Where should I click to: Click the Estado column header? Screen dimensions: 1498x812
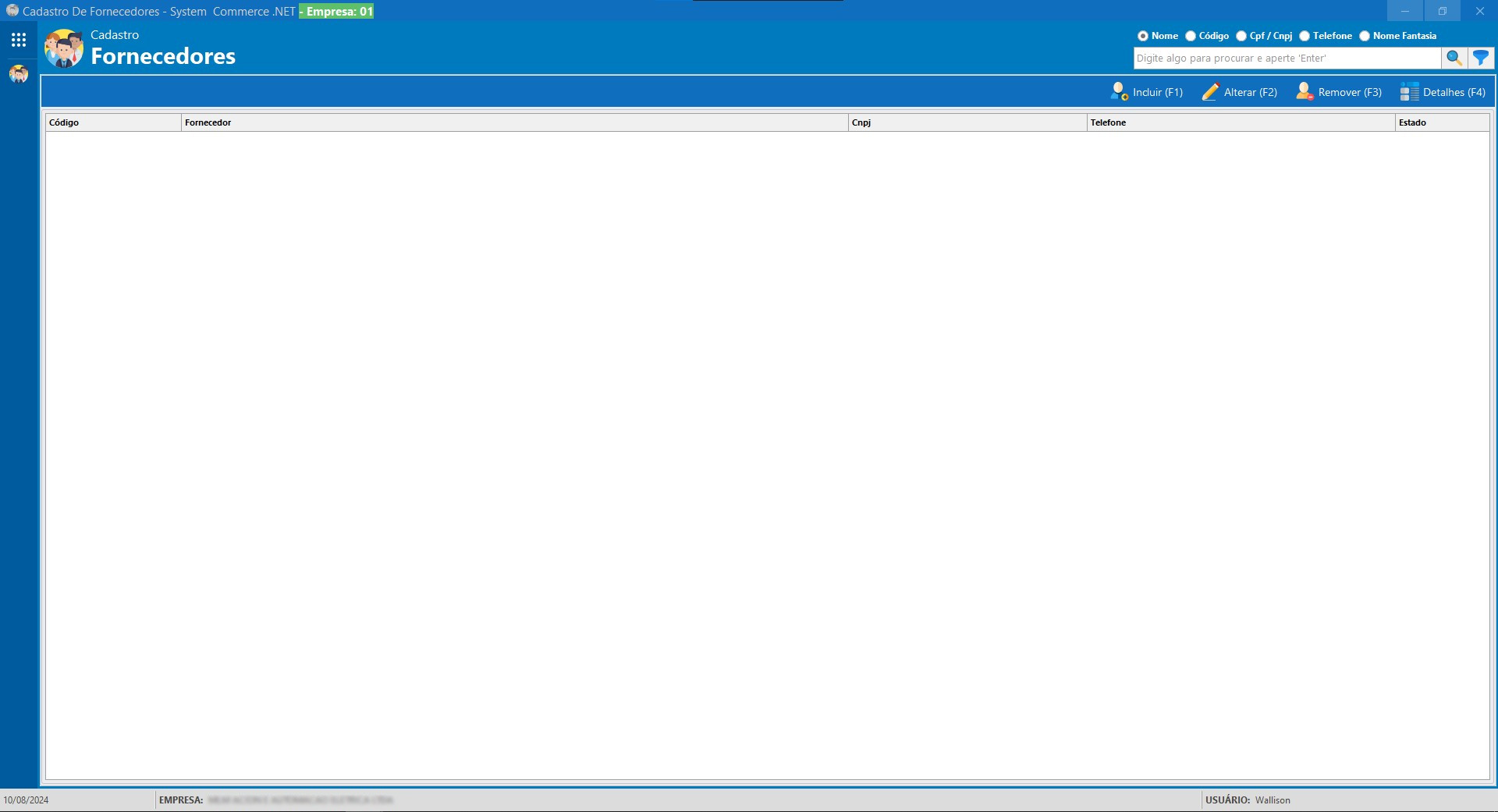click(1441, 122)
